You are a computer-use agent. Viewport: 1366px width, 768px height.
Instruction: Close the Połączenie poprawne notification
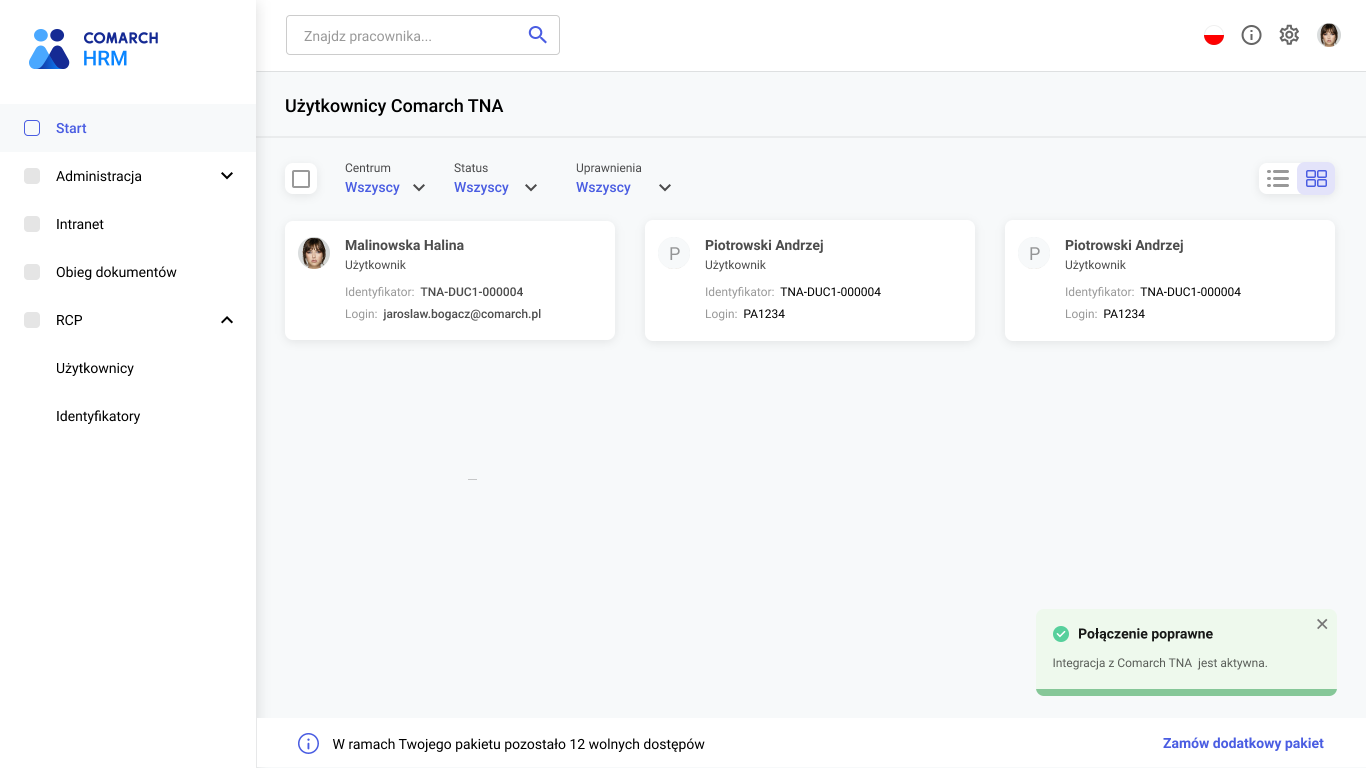tap(1322, 624)
